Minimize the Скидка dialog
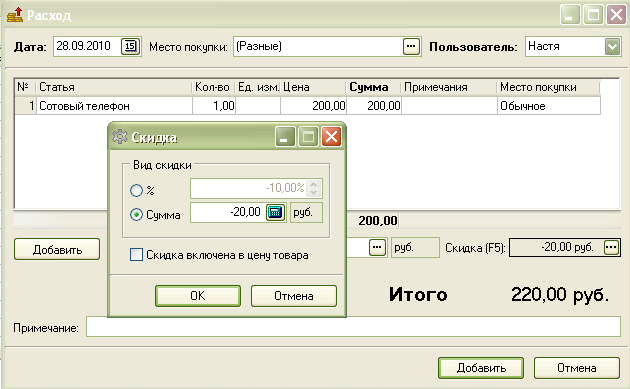Viewport: 630px width, 389px height. [285, 137]
